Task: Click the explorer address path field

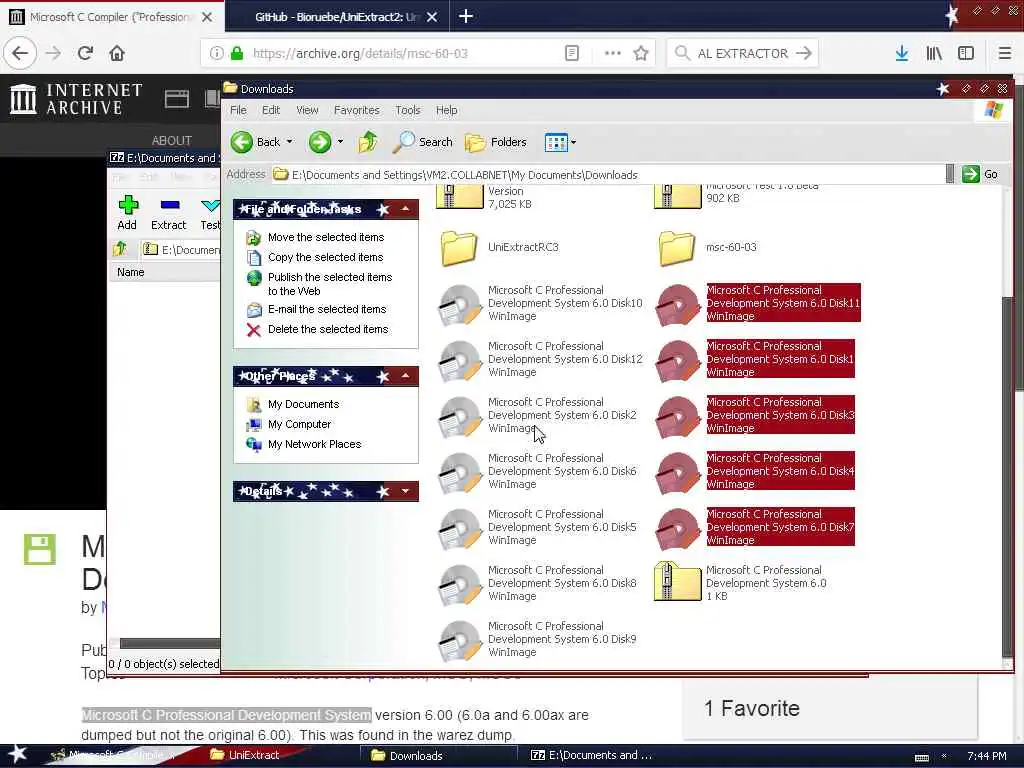Action: click(x=607, y=174)
